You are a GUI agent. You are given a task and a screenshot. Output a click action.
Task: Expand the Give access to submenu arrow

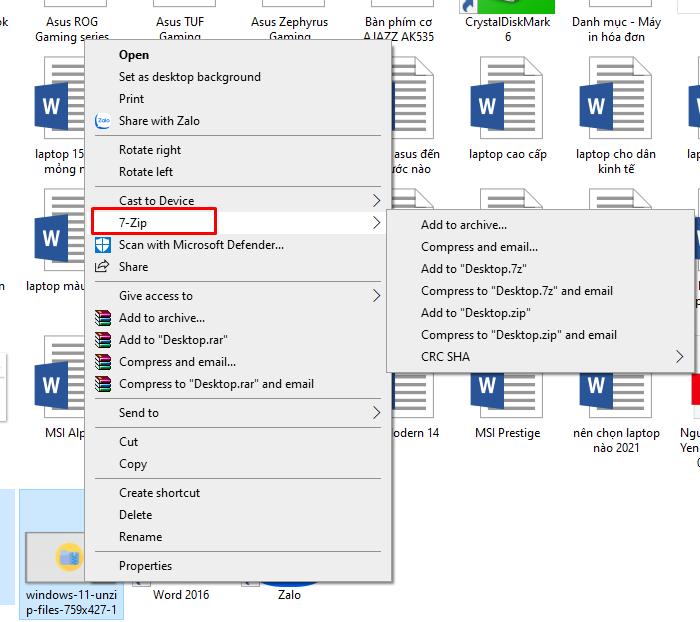(376, 296)
